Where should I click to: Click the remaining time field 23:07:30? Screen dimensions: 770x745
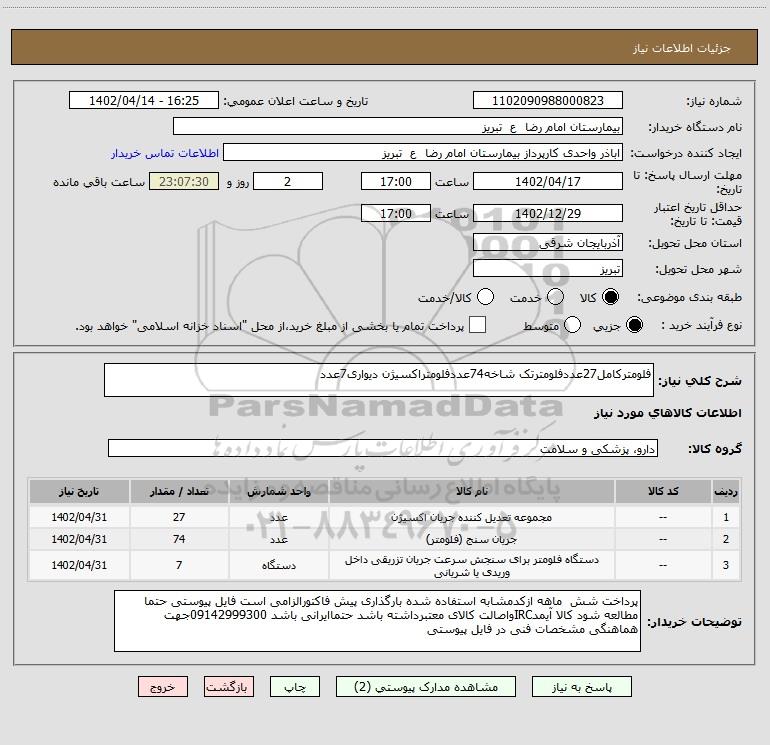click(184, 181)
